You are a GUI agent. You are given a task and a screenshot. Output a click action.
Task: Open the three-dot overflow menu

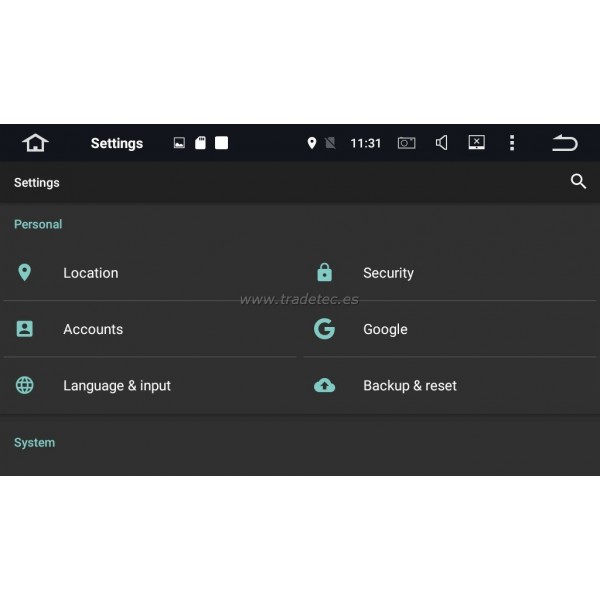(512, 143)
